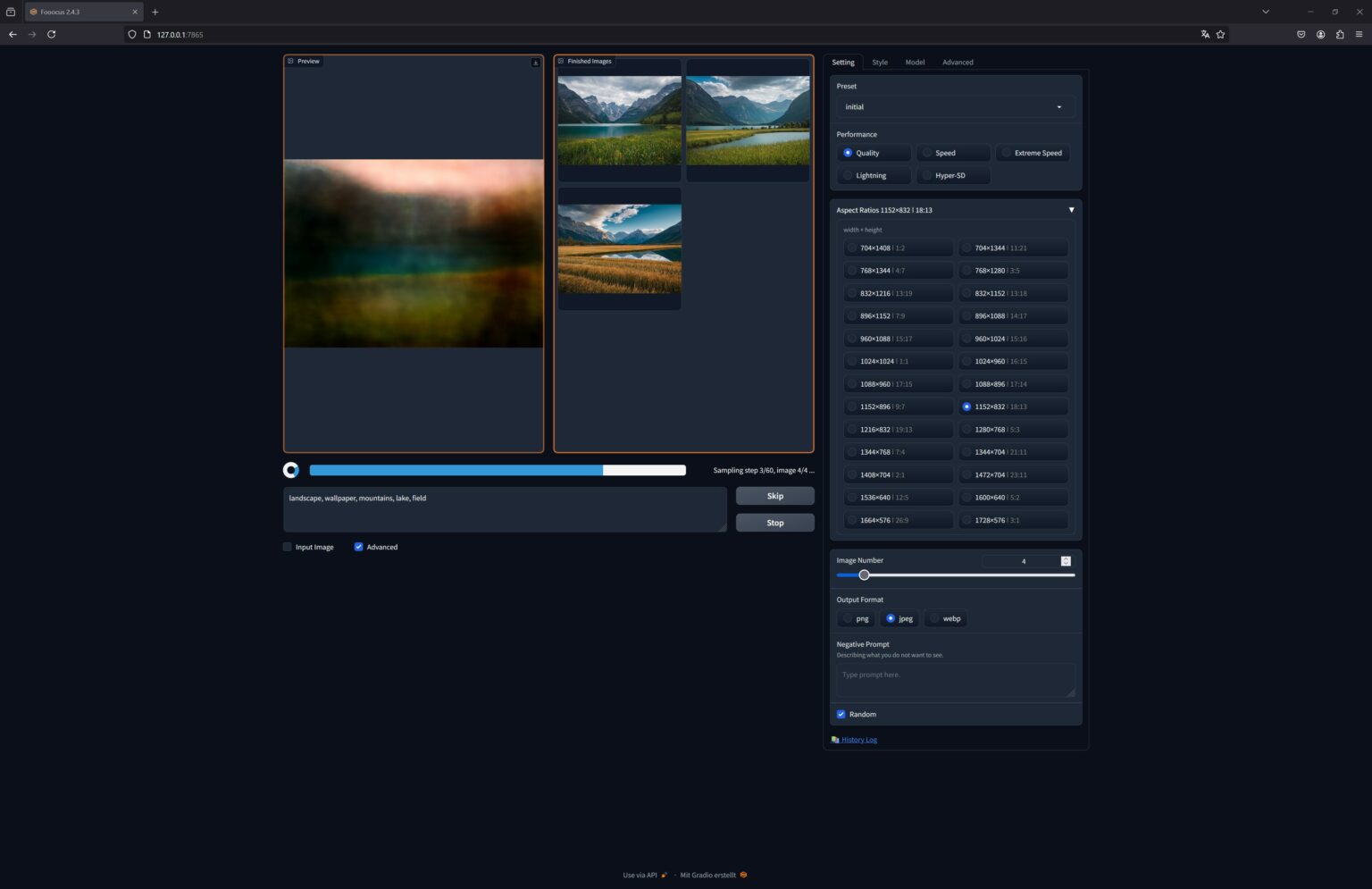Switch to the Style tab
1372x889 pixels.
pos(880,63)
